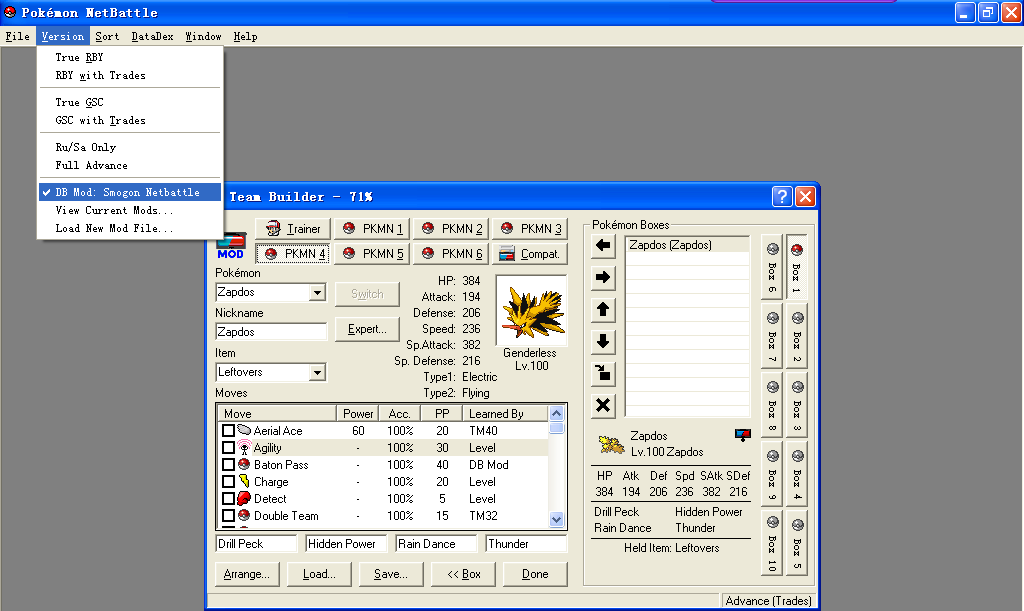Switch to the PKMN 5 tab

pyautogui.click(x=372, y=253)
